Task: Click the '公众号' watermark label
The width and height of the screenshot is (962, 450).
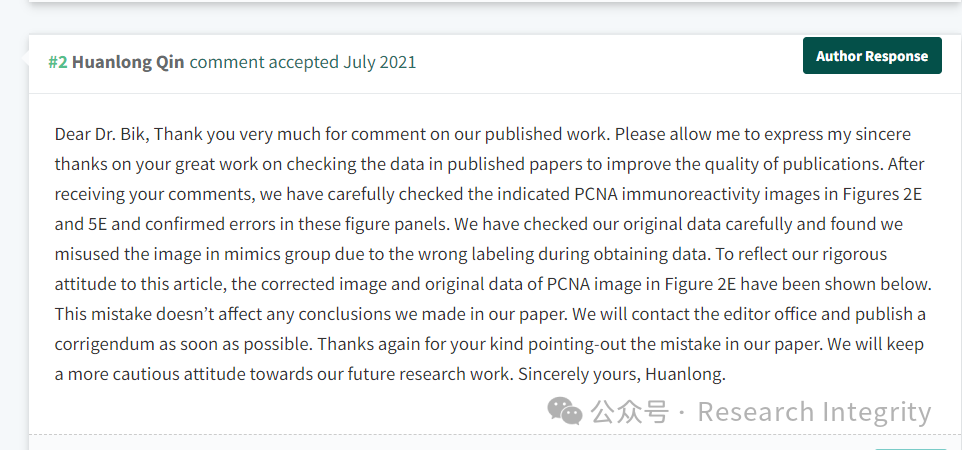Action: pyautogui.click(x=629, y=411)
